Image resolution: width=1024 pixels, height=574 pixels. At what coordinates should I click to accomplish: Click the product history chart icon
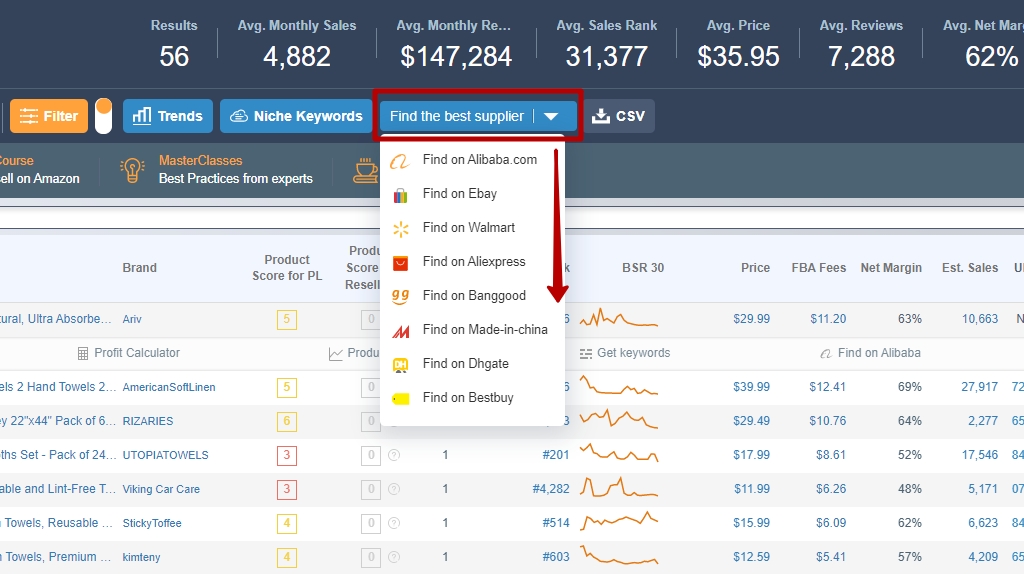pyautogui.click(x=336, y=354)
